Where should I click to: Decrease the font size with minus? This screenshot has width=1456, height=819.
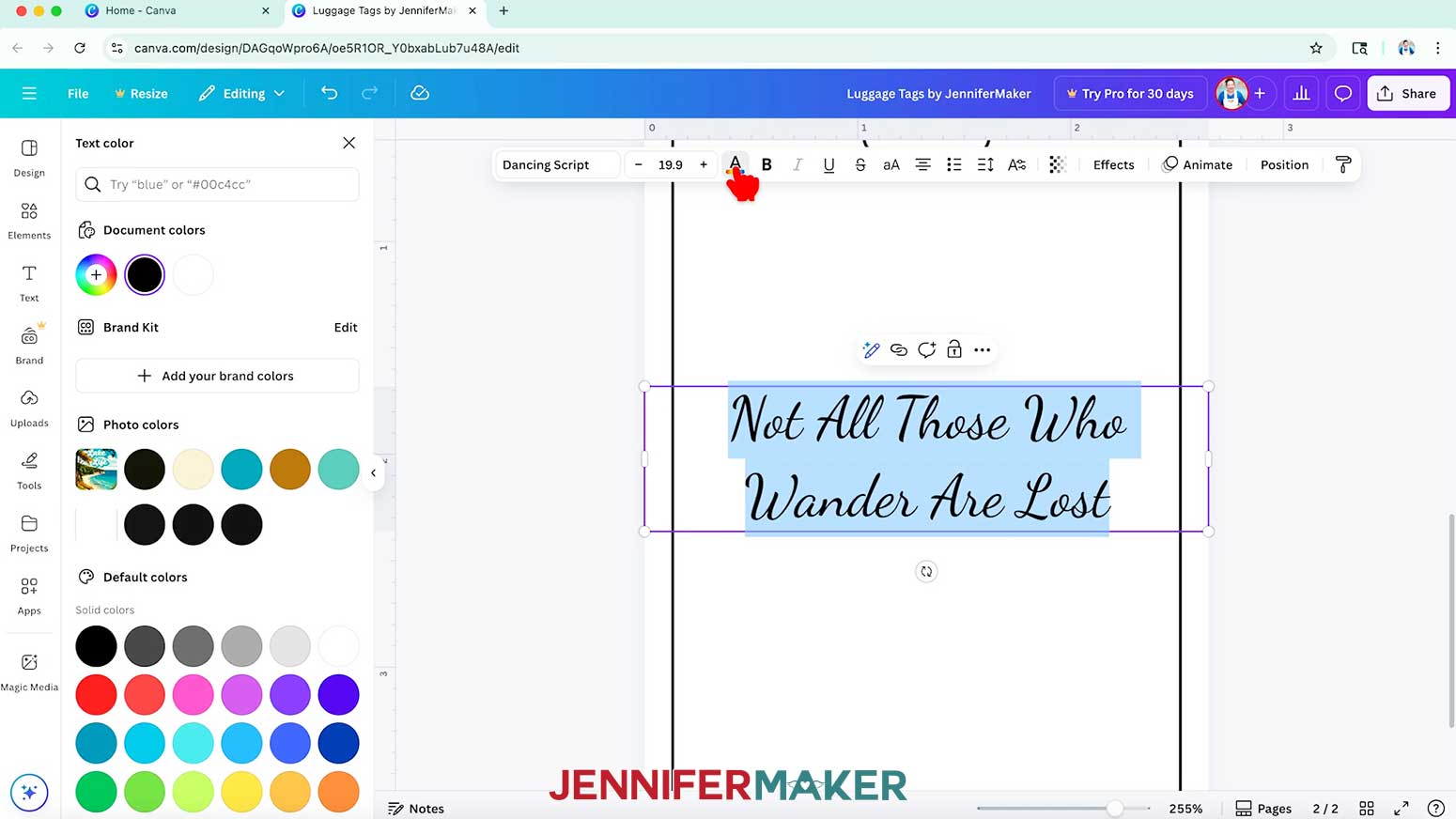click(x=639, y=164)
